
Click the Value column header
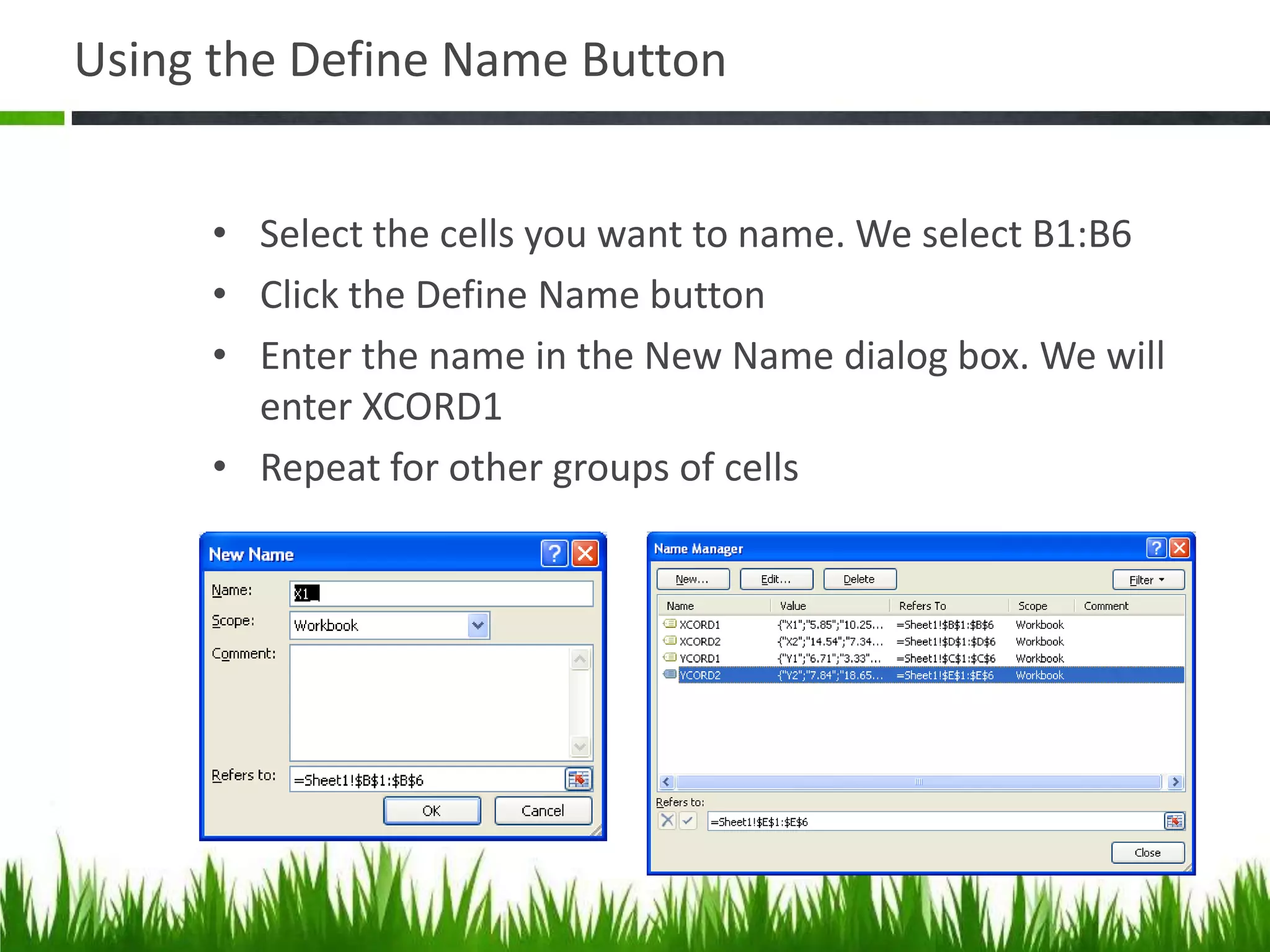pos(793,606)
